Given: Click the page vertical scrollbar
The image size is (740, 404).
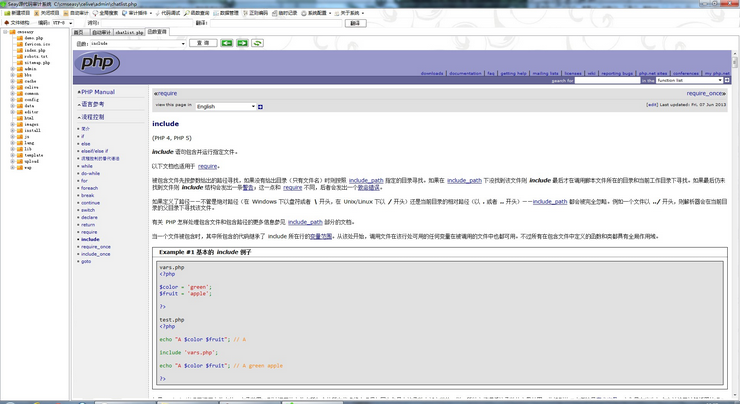Looking at the screenshot, I should point(734,224).
